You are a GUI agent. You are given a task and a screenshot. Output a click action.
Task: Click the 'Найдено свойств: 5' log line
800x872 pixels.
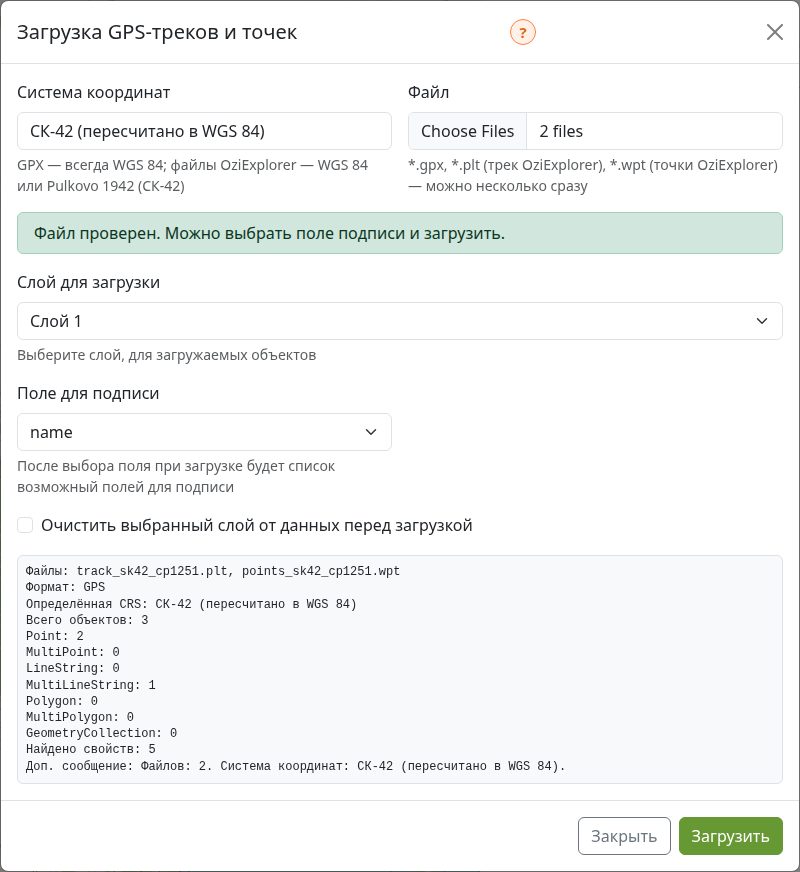click(91, 750)
